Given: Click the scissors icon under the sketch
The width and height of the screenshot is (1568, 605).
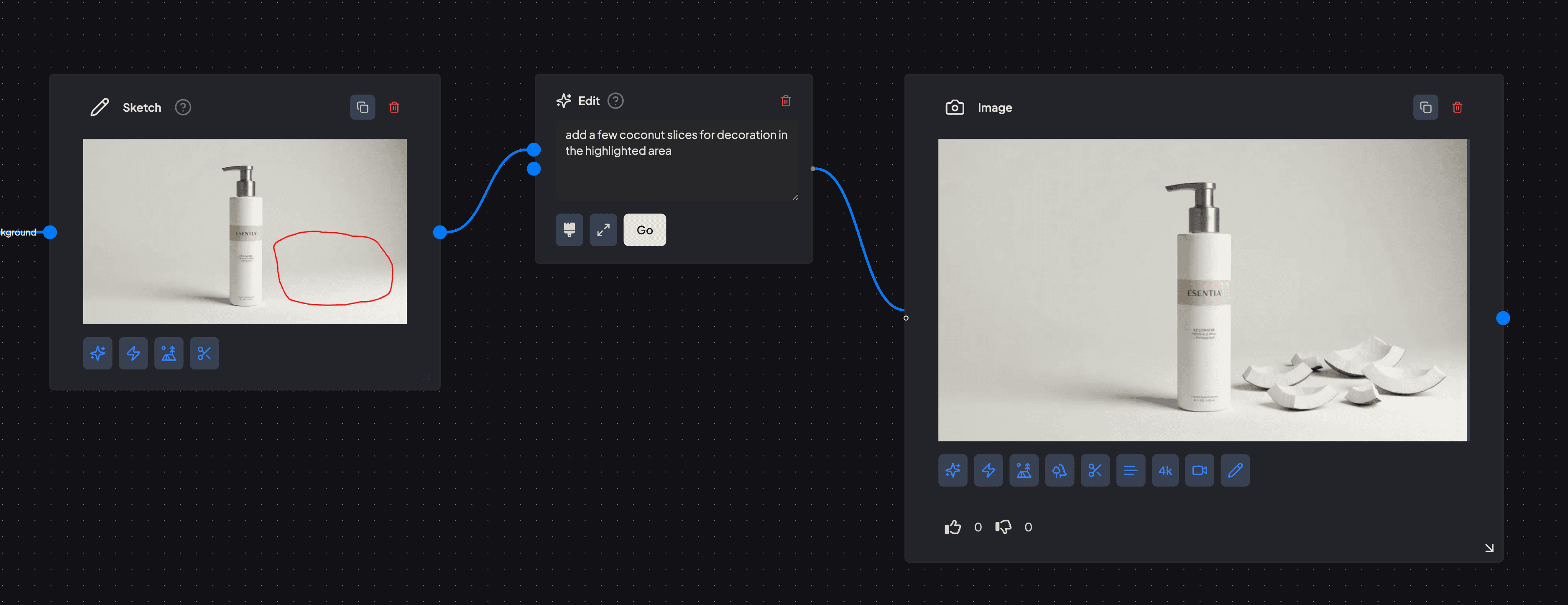Looking at the screenshot, I should tap(204, 354).
